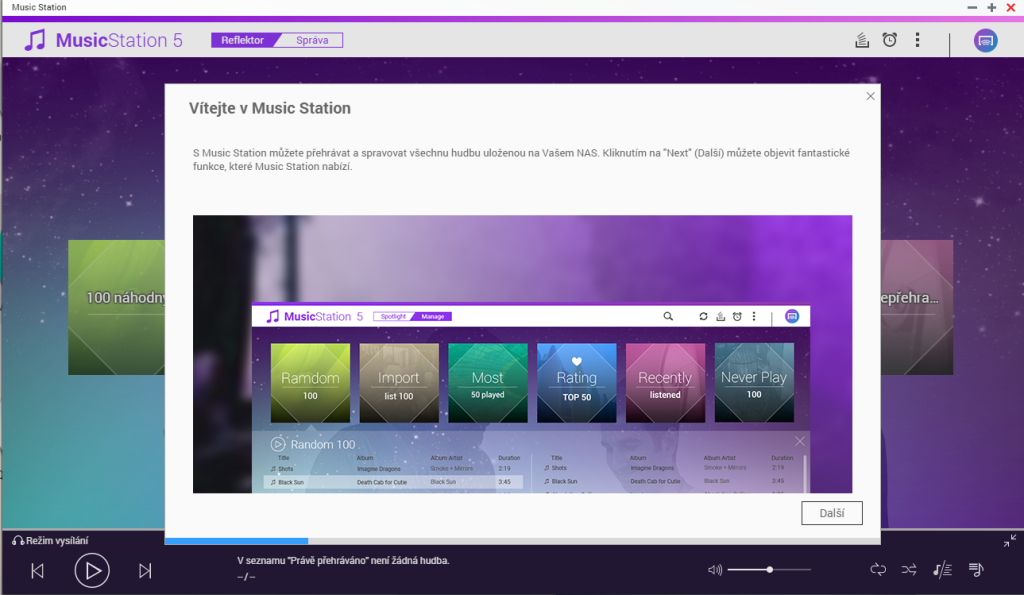Close the welcome dialog
The image size is (1024, 595).
tap(870, 96)
